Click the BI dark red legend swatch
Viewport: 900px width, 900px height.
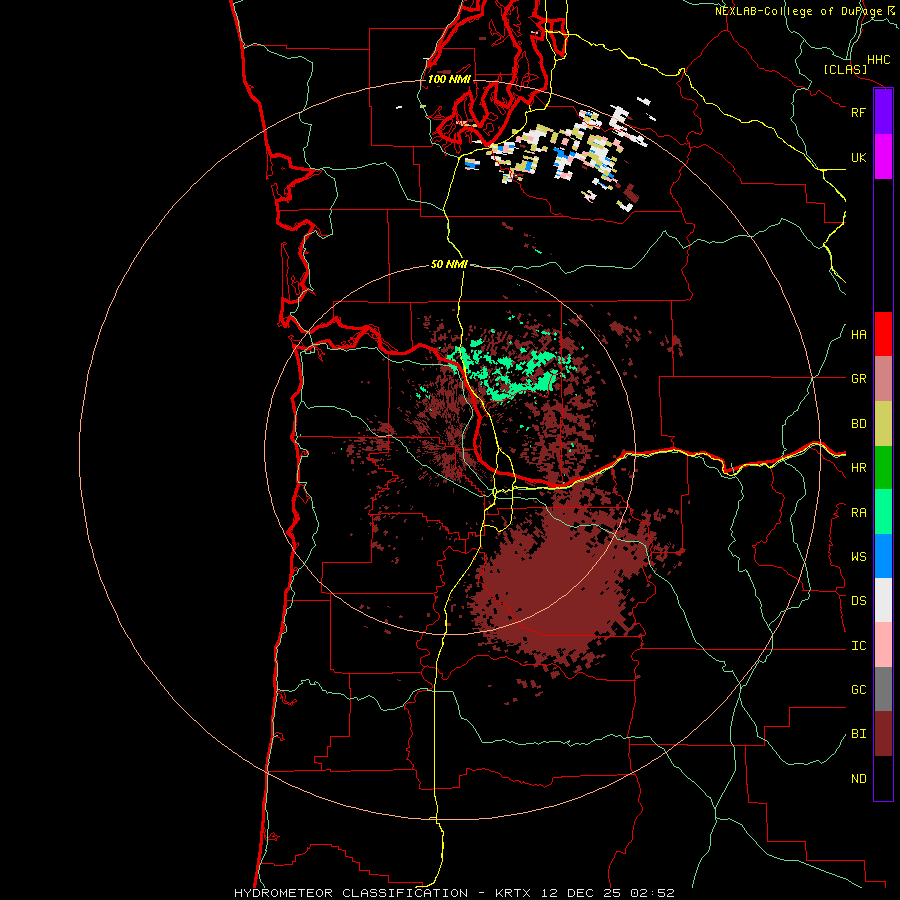click(883, 734)
